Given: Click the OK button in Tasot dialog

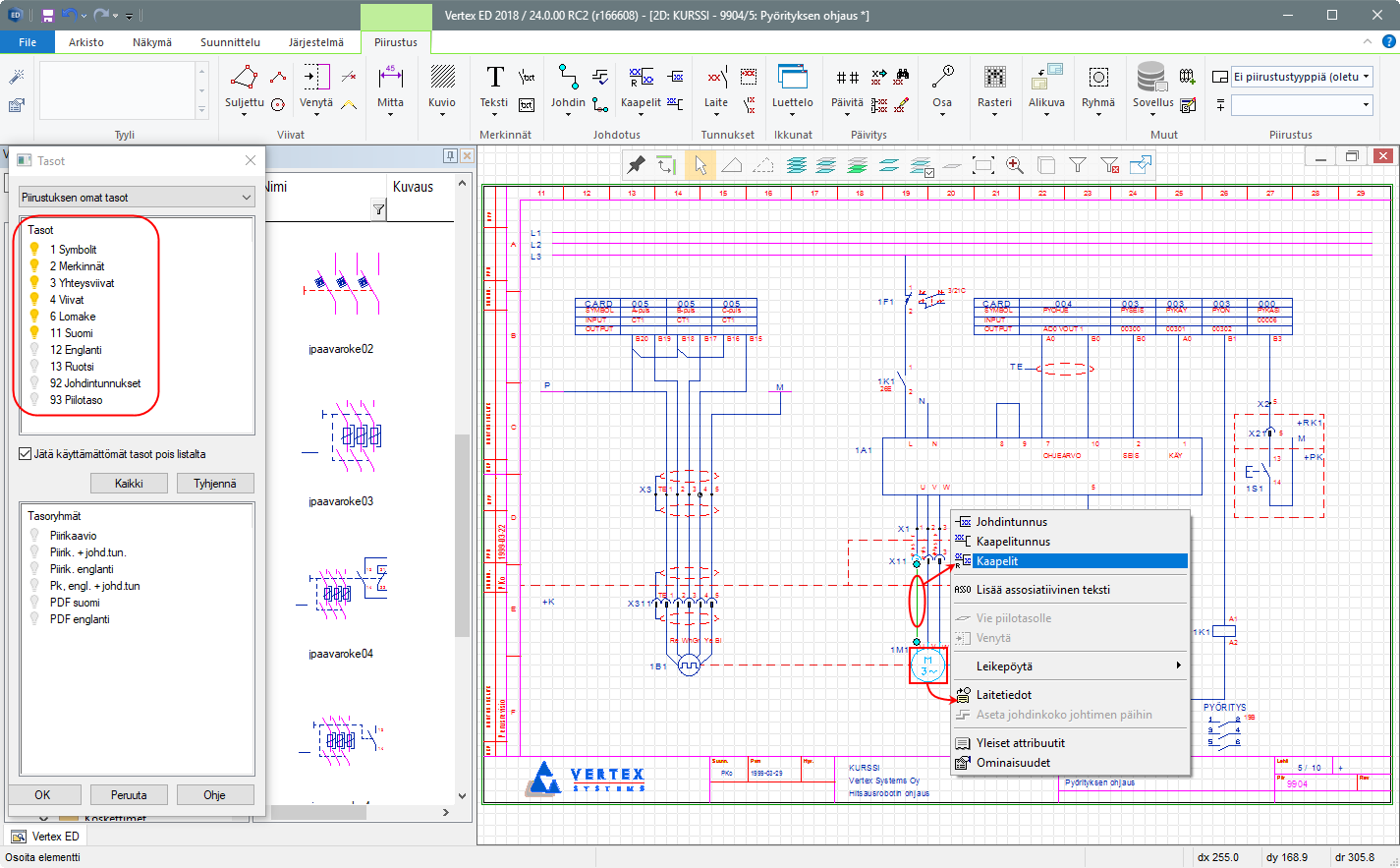Looking at the screenshot, I should (x=42, y=795).
